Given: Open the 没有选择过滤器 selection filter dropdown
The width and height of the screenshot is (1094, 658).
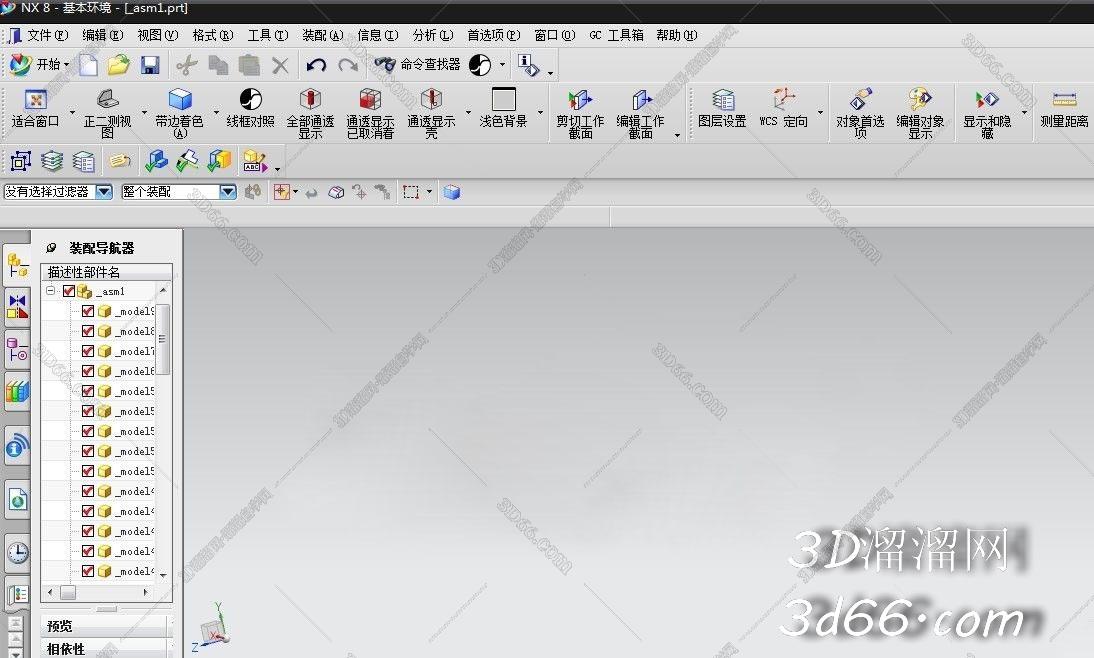Looking at the screenshot, I should pyautogui.click(x=104, y=191).
